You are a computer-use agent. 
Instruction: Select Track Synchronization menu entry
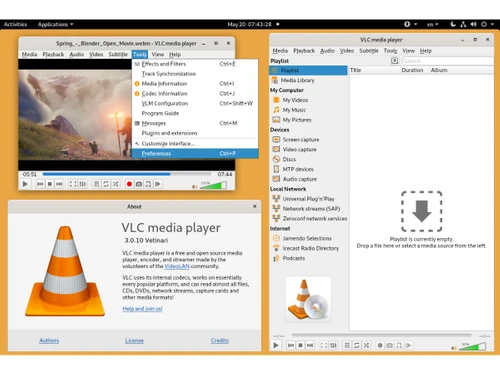point(195,74)
